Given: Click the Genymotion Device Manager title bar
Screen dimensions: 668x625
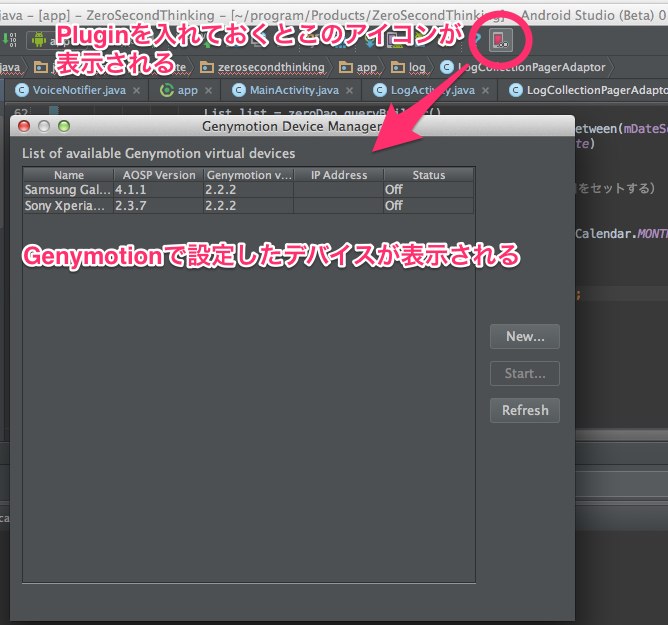Looking at the screenshot, I should click(x=292, y=126).
